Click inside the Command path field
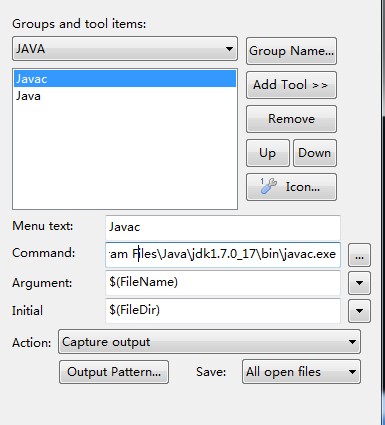 click(x=223, y=255)
